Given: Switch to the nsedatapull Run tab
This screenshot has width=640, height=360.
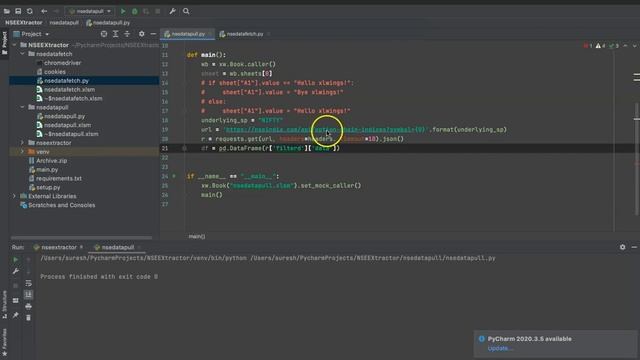Looking at the screenshot, I should tap(118, 247).
